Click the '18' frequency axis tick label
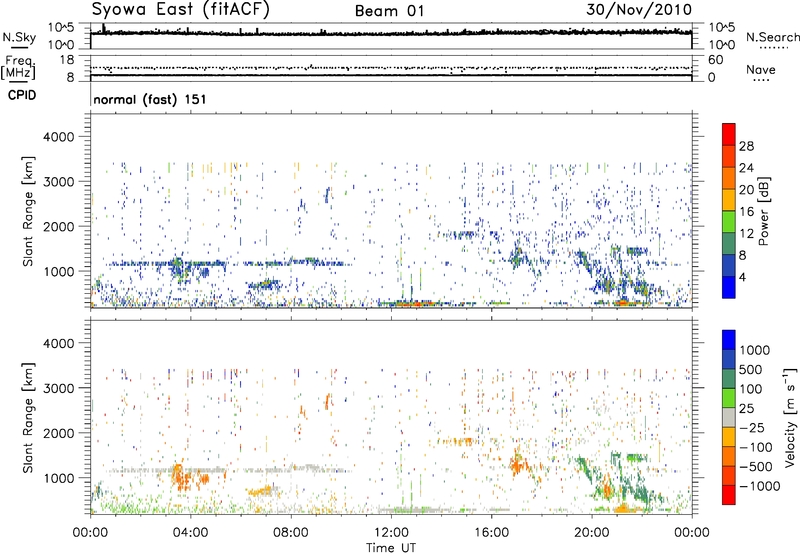This screenshot has height=554, width=800. click(x=67, y=60)
